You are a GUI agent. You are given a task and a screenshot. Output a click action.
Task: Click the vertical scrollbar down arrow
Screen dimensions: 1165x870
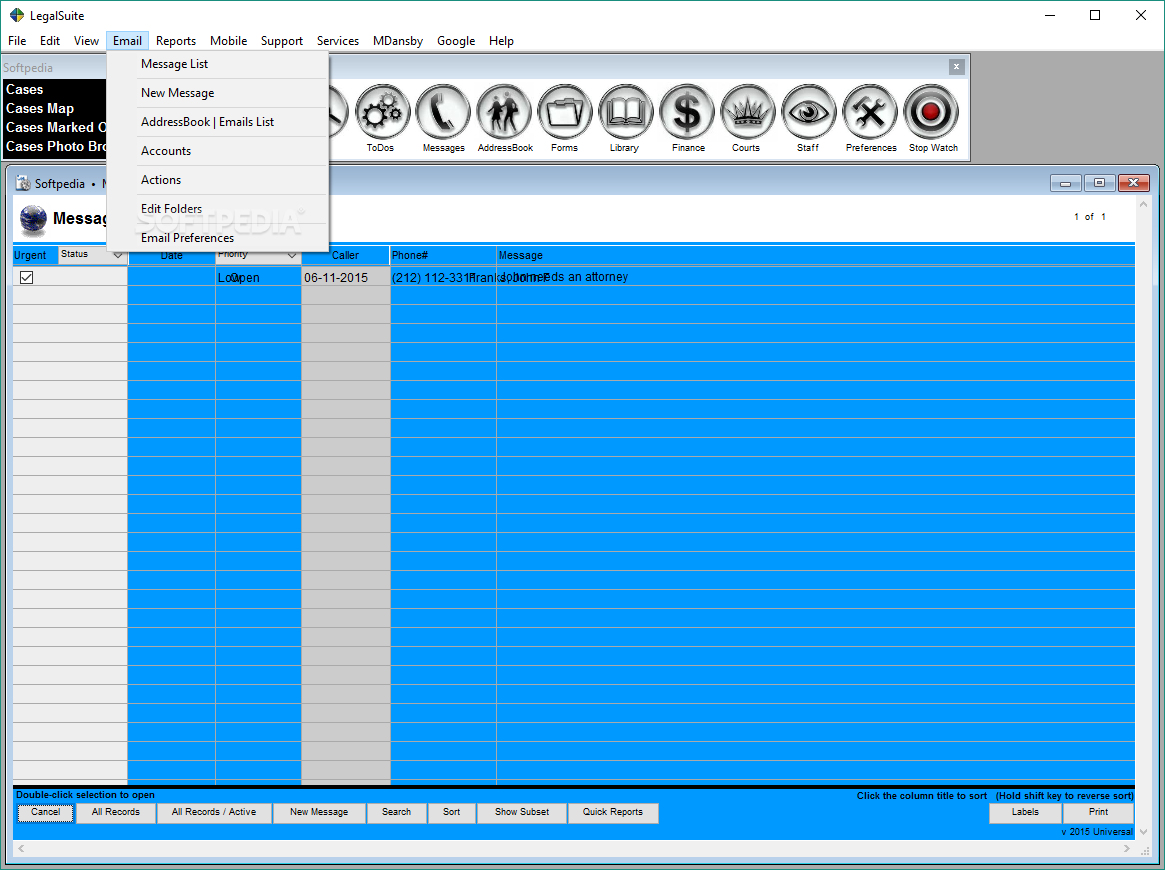coord(1144,831)
